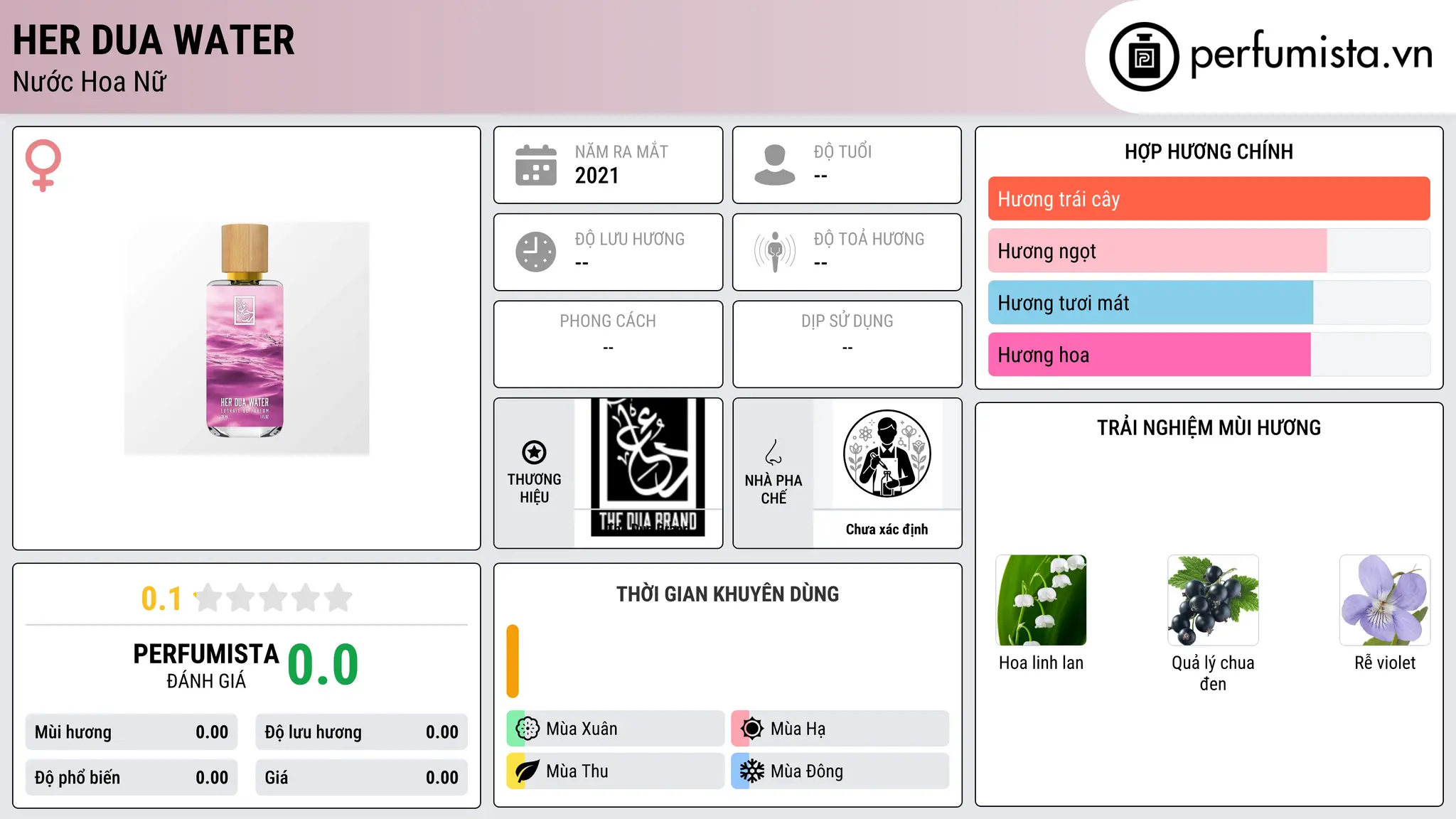Click the DỊP SỬ DỤNG card heading
1456x819 pixels.
click(x=847, y=321)
